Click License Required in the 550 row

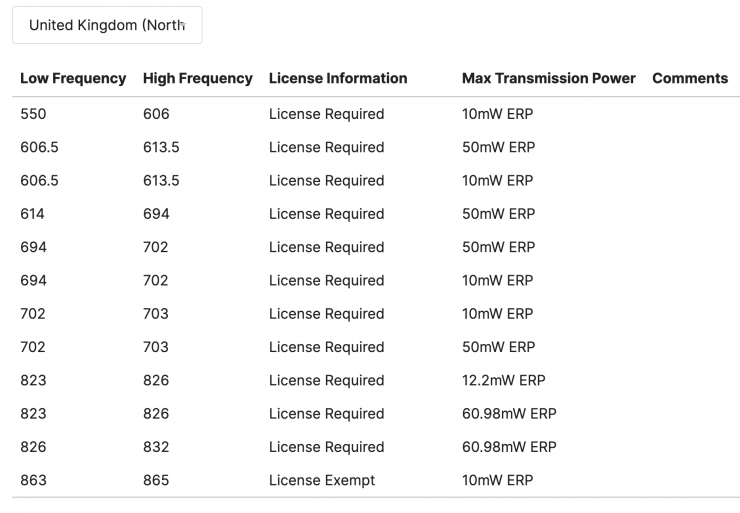(x=326, y=114)
